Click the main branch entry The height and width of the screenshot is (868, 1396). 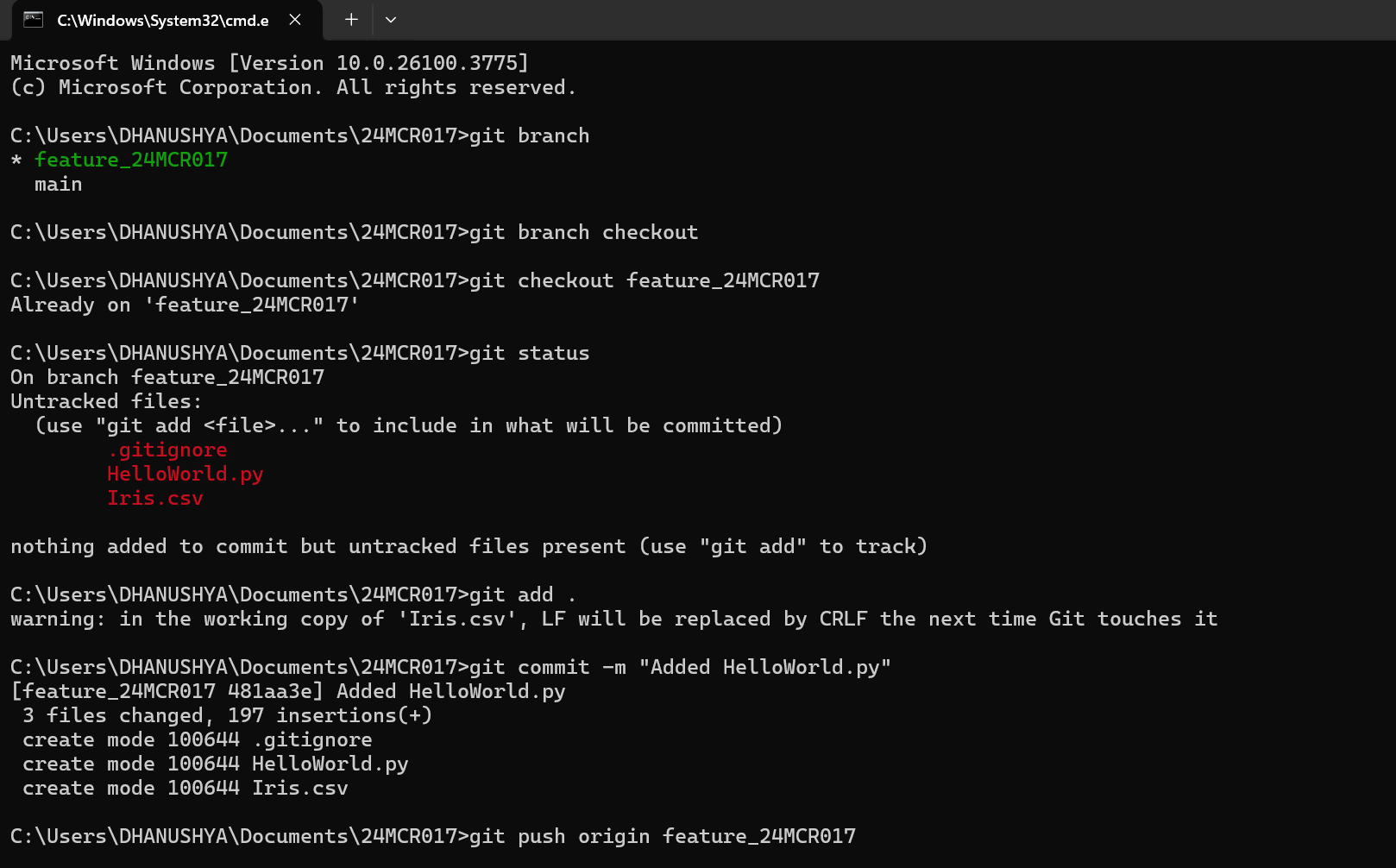(x=59, y=184)
